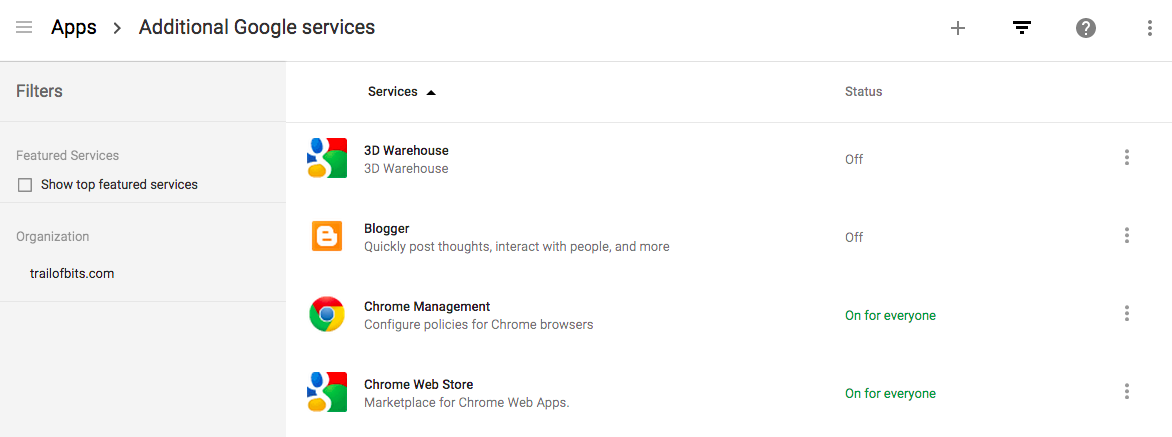
Task: Sort by Services column header
Action: 393,92
